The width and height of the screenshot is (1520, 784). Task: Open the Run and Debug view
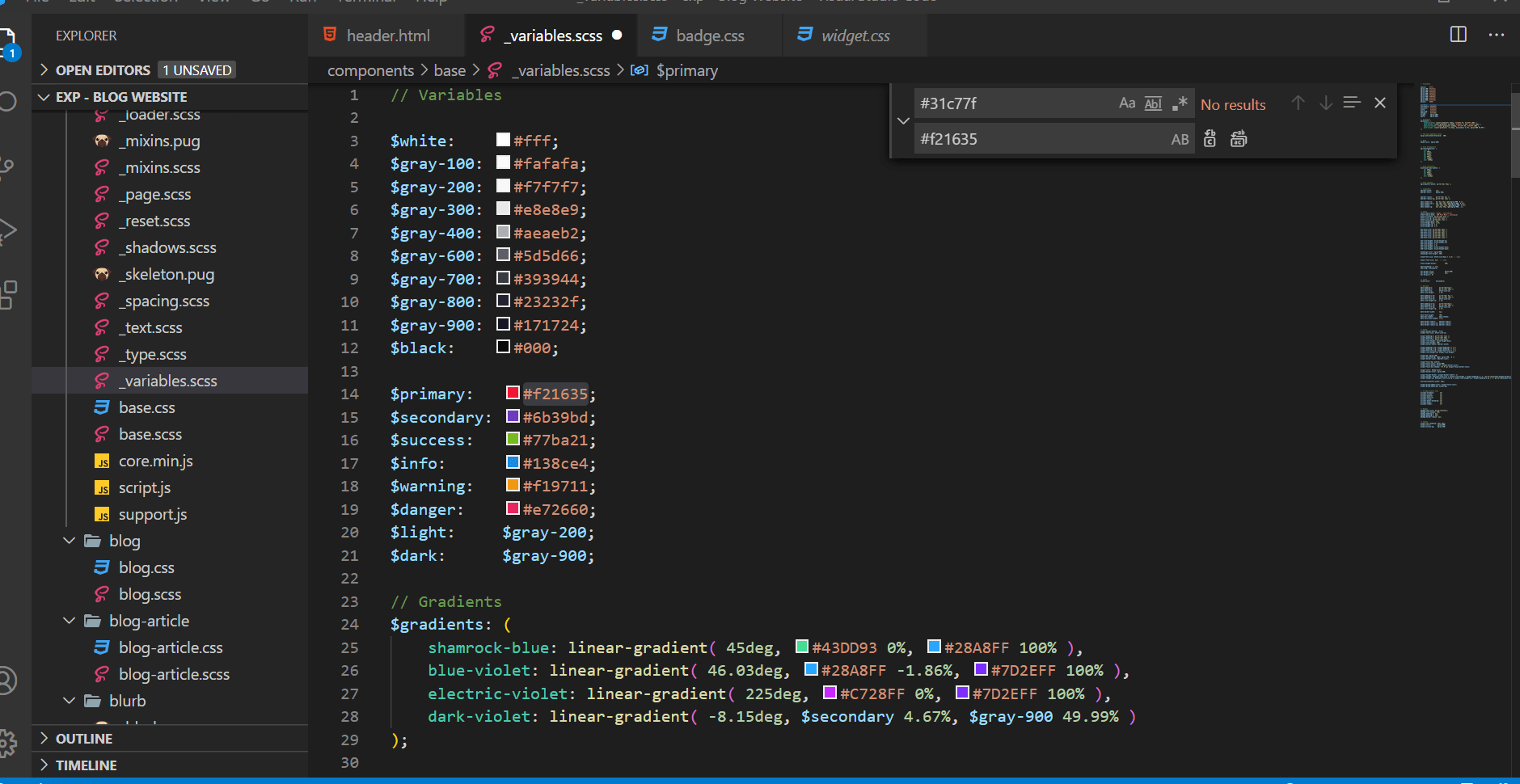click(x=7, y=231)
